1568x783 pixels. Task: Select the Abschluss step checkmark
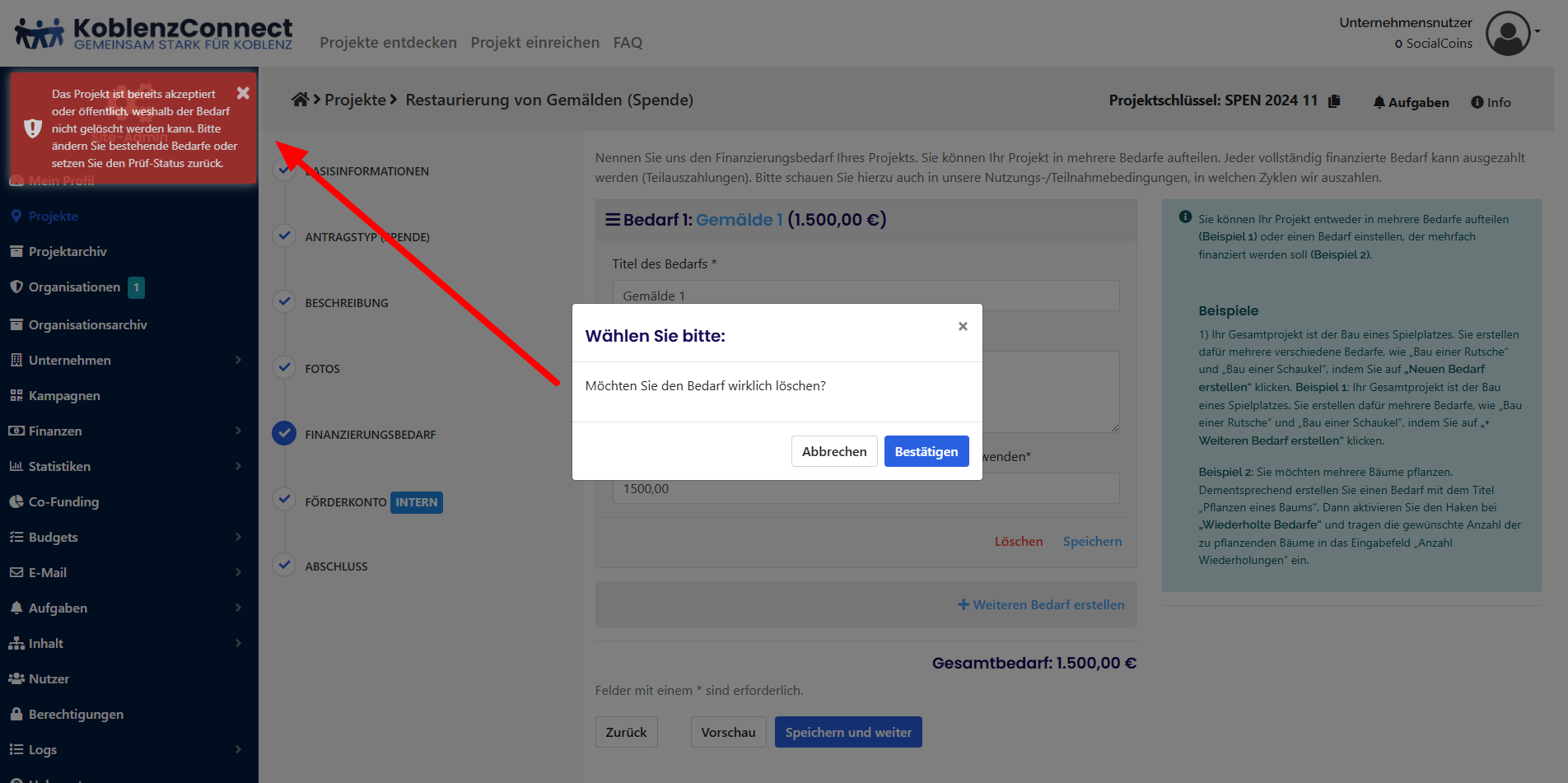pyautogui.click(x=284, y=565)
